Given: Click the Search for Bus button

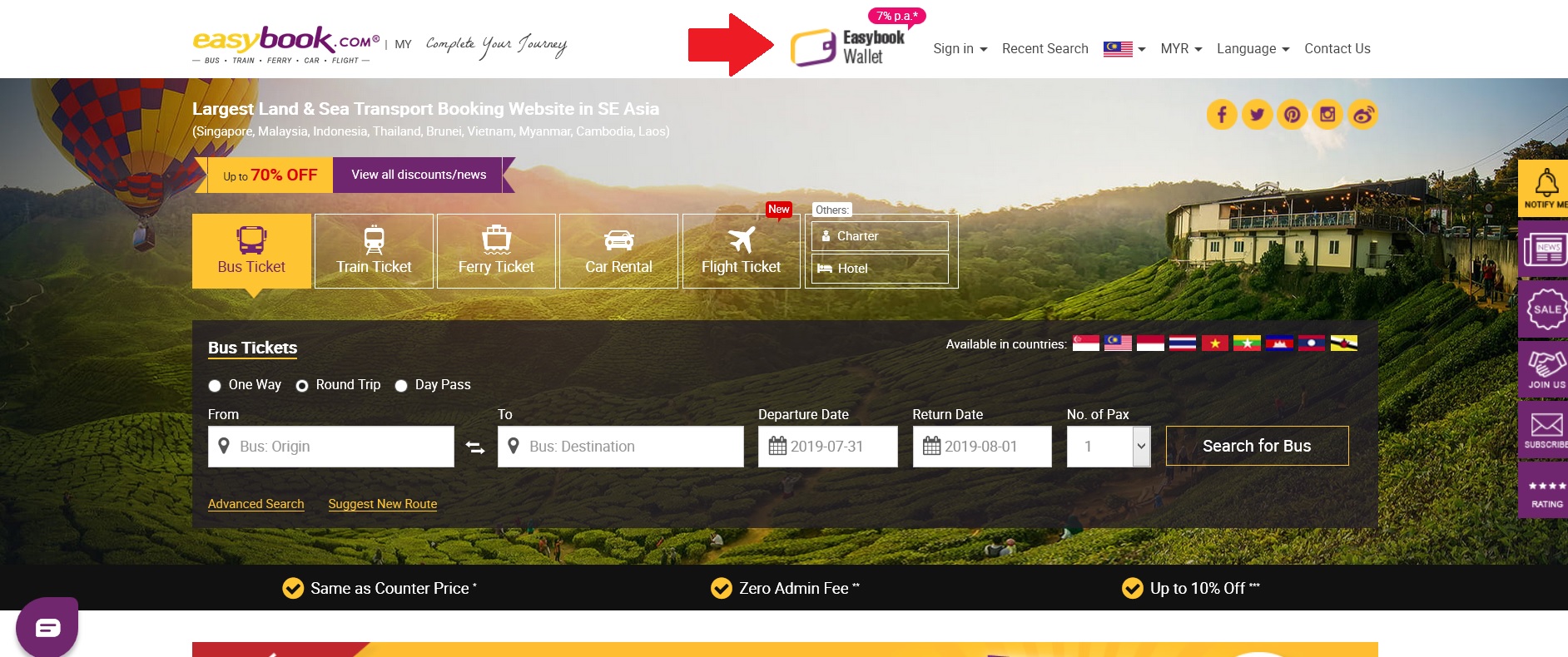Looking at the screenshot, I should click(x=1257, y=446).
